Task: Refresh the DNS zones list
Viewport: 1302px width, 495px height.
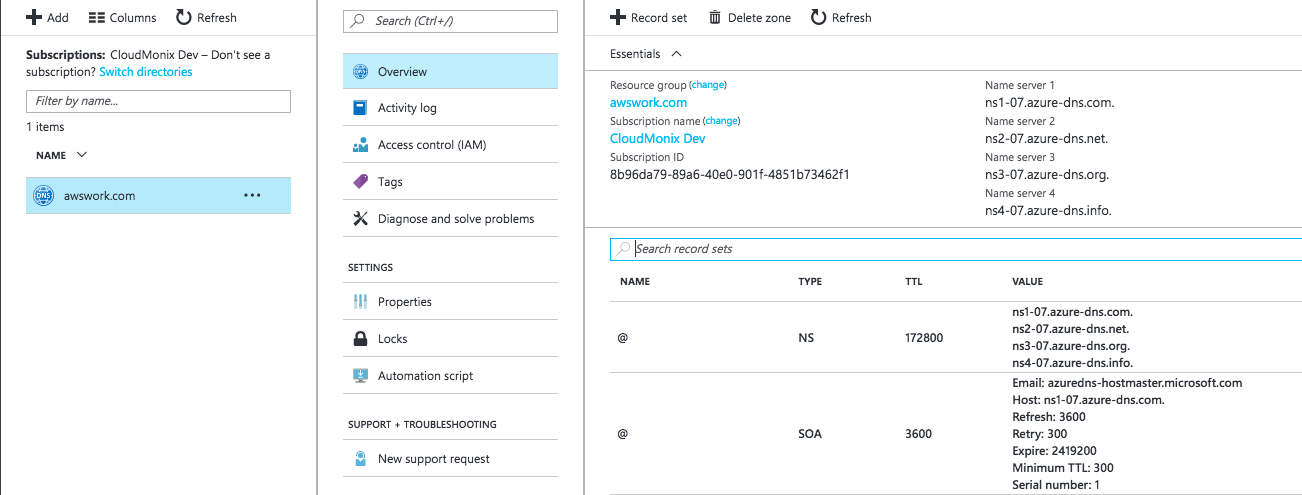Action: (206, 17)
